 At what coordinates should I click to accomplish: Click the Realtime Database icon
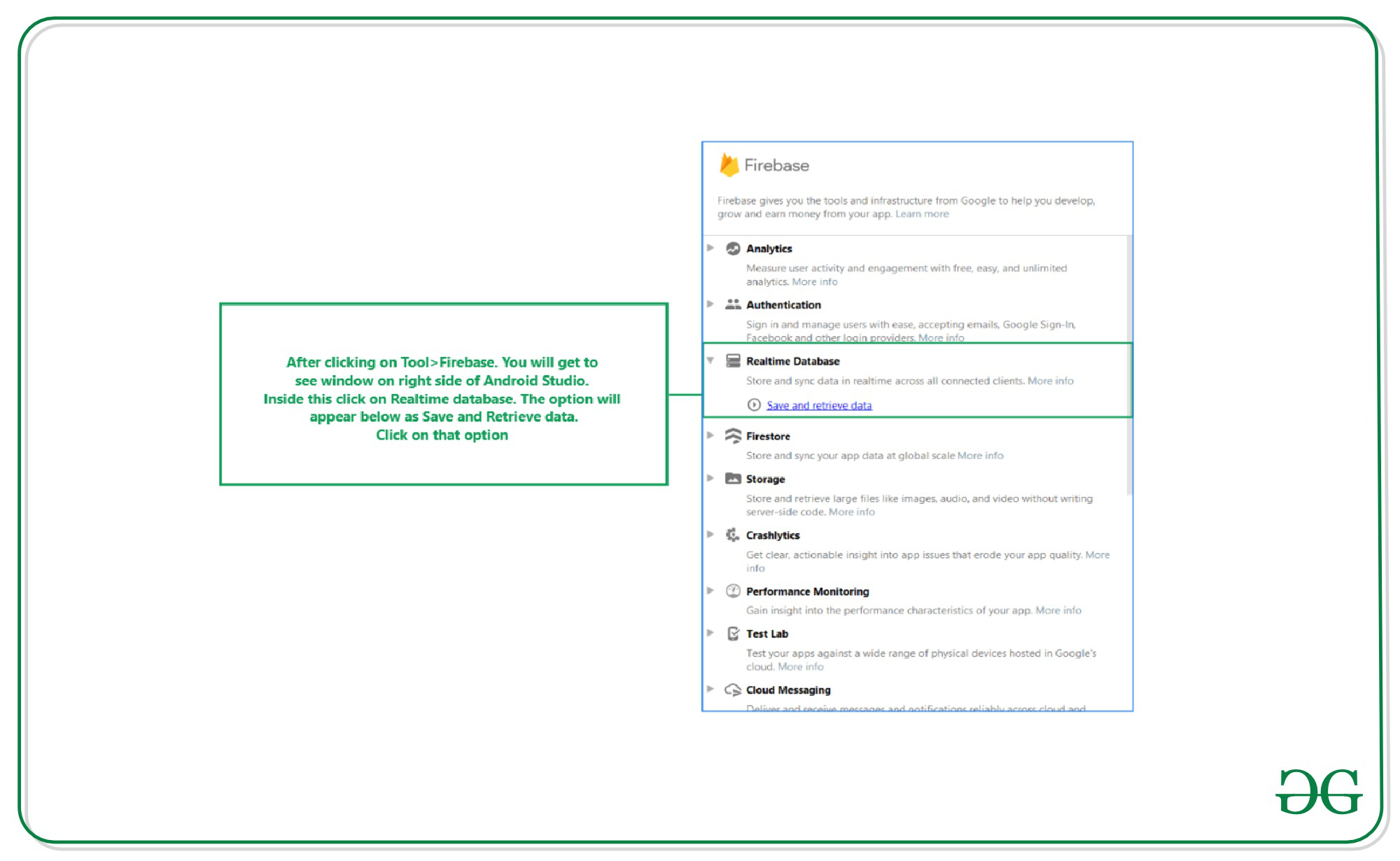[733, 360]
